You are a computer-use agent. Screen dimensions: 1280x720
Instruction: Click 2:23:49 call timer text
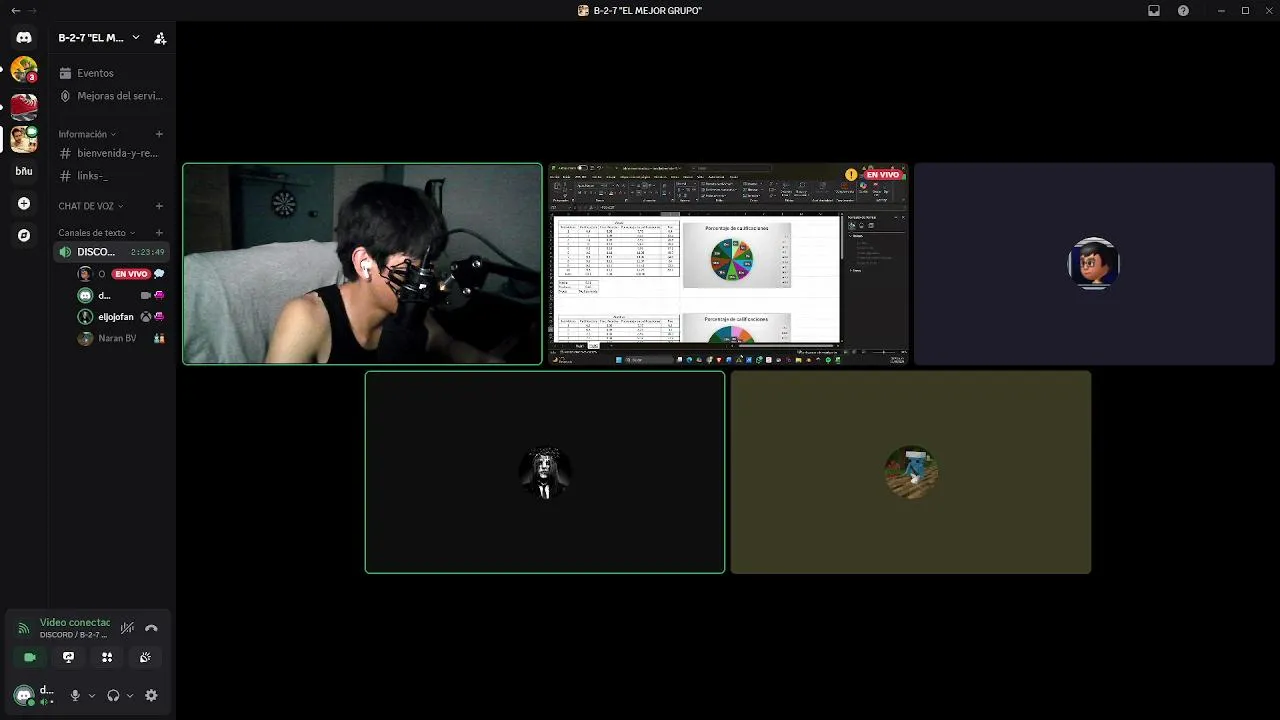click(x=148, y=252)
